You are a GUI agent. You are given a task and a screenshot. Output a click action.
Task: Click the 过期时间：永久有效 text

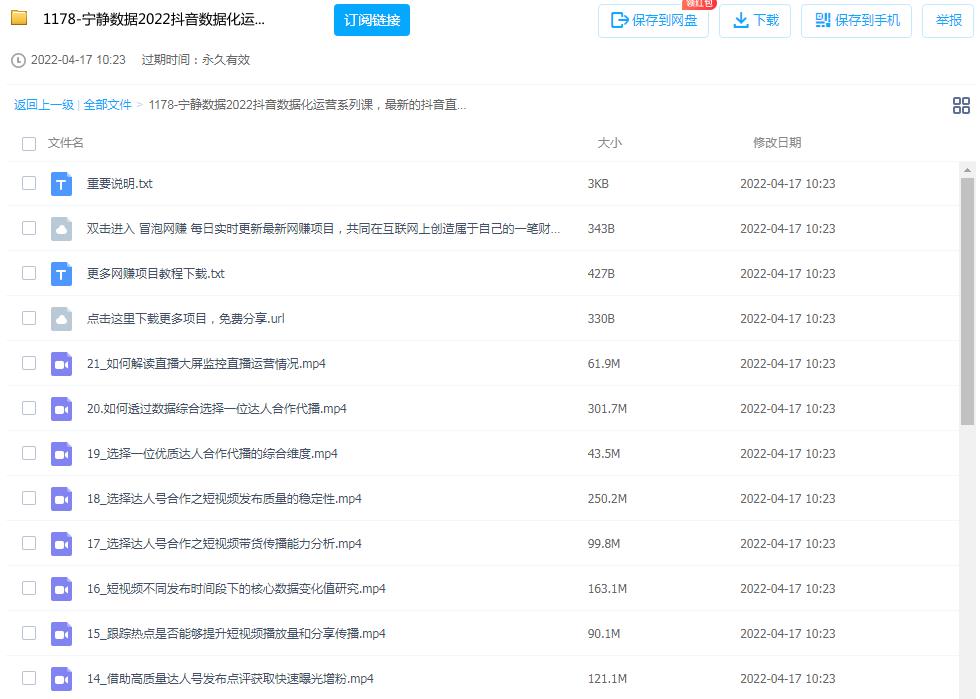pos(196,60)
